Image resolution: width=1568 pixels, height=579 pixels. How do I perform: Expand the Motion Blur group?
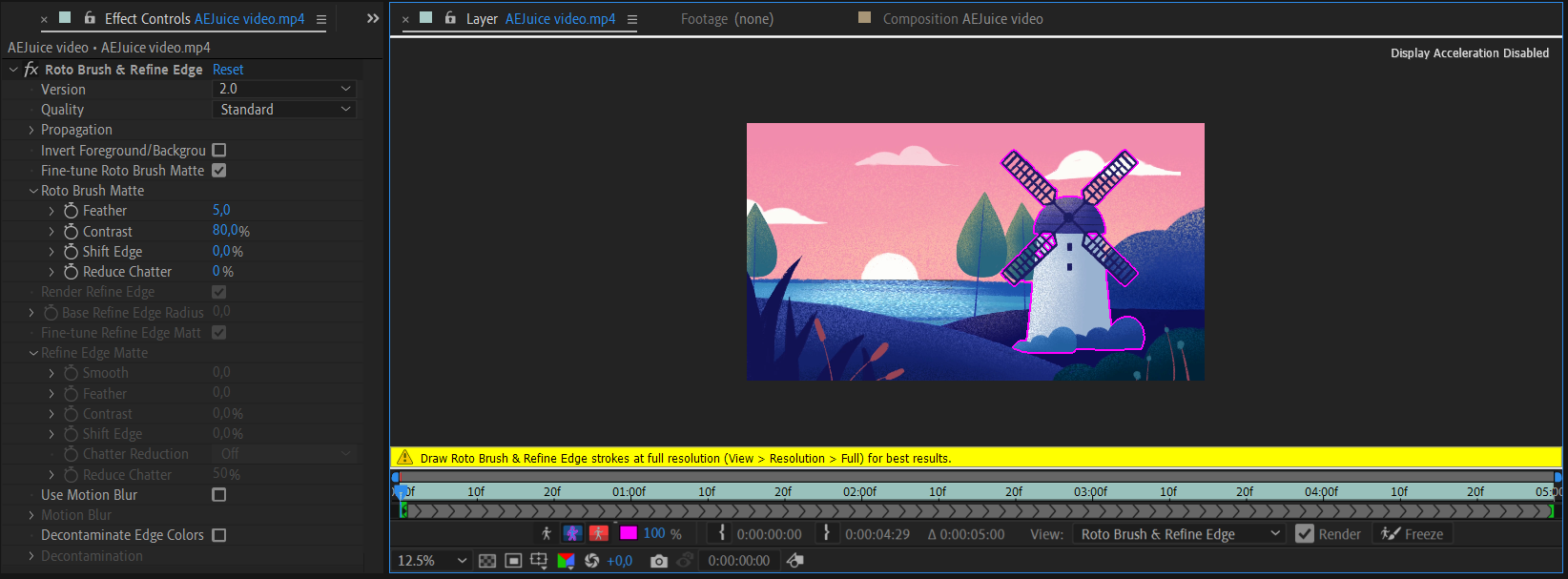click(31, 515)
